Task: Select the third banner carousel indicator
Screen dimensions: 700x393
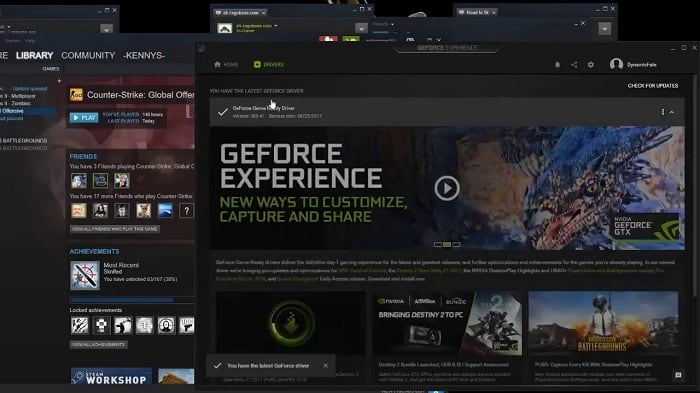Action: (x=456, y=244)
